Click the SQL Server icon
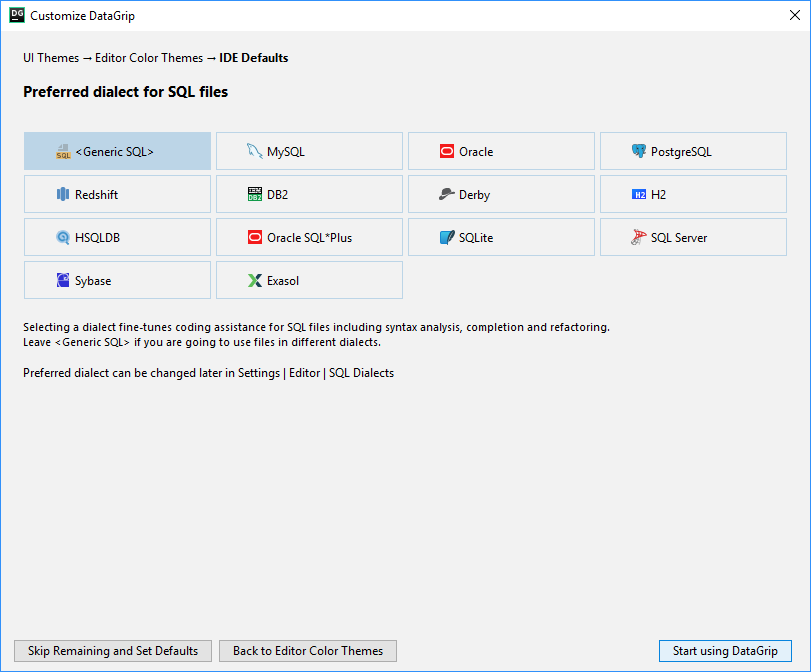Screen dimensions: 811x672 pos(639,238)
